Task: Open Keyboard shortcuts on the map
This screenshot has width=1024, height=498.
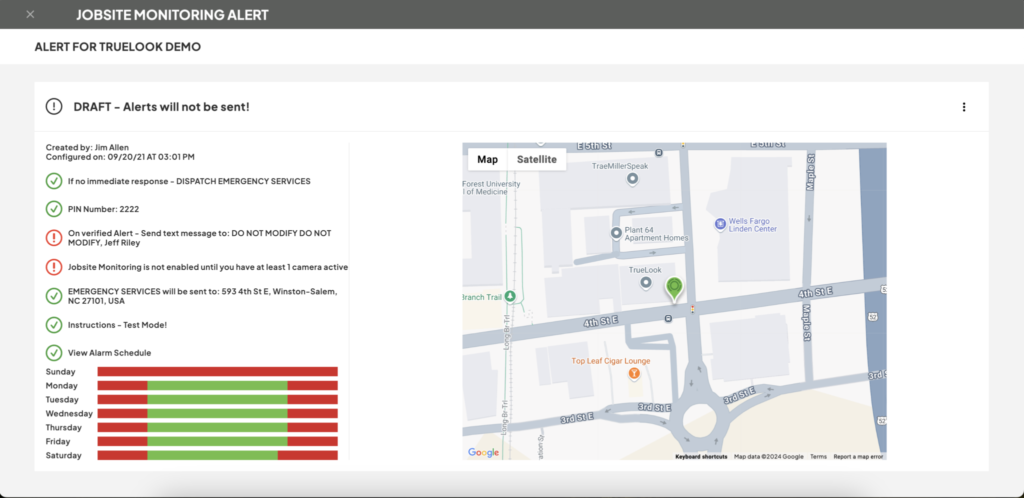Action: click(701, 457)
